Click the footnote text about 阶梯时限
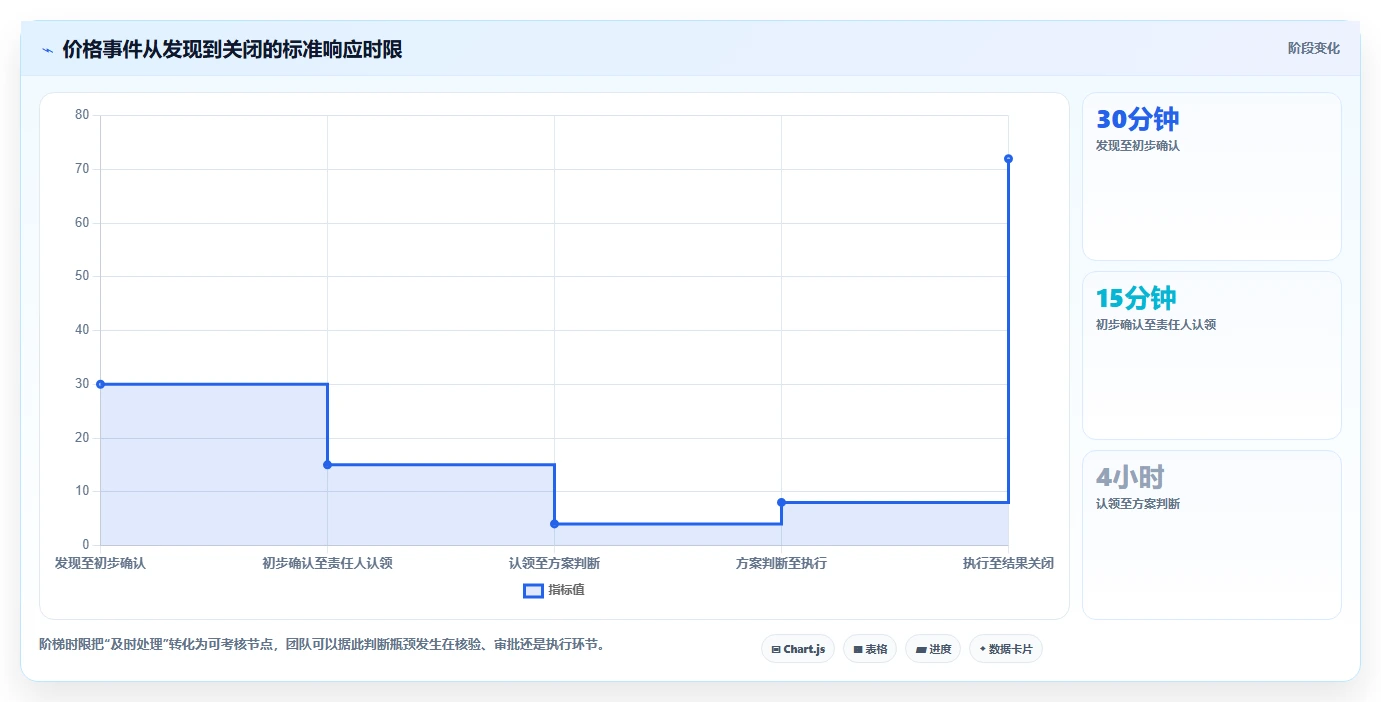Image resolution: width=1381 pixels, height=702 pixels. point(322,645)
